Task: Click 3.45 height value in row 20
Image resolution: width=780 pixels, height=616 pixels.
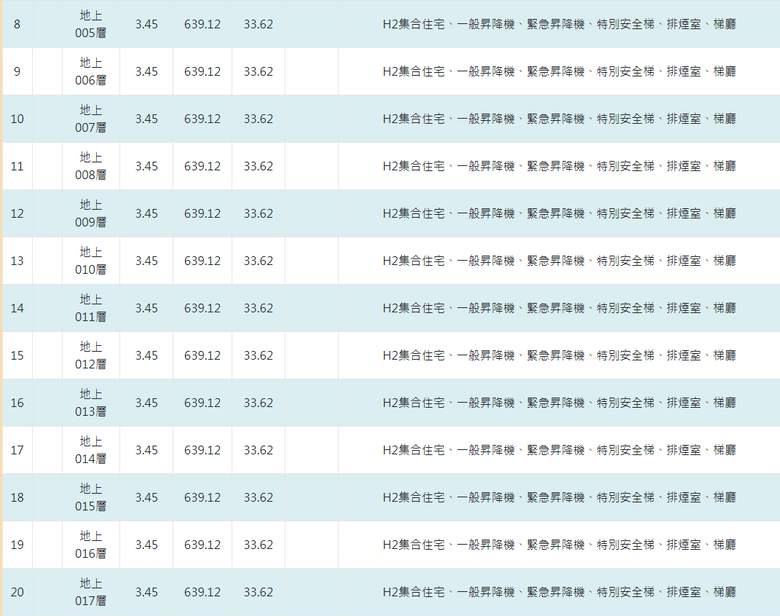Action: point(146,592)
